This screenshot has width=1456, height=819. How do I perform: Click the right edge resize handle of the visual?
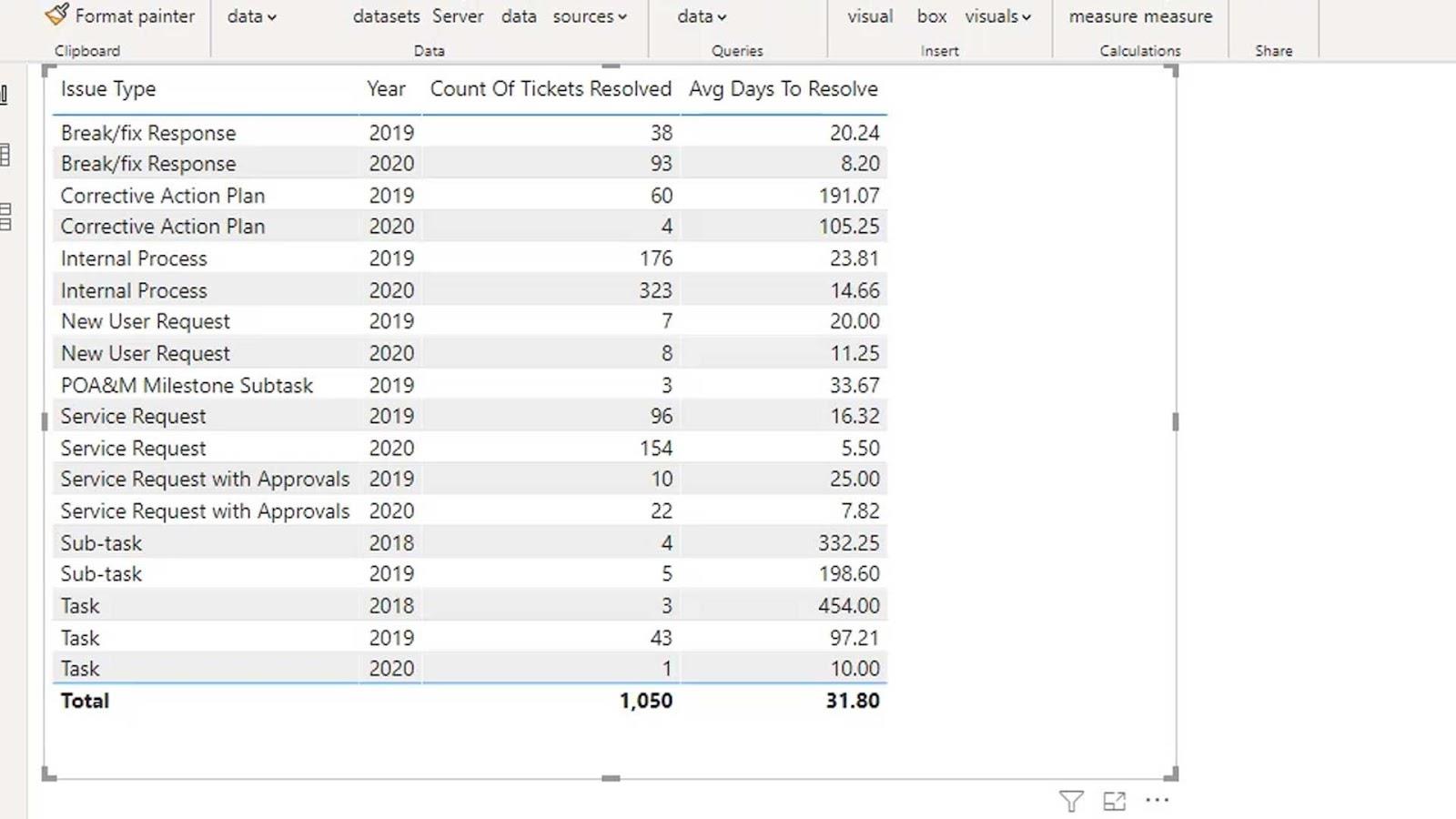coord(1175,421)
